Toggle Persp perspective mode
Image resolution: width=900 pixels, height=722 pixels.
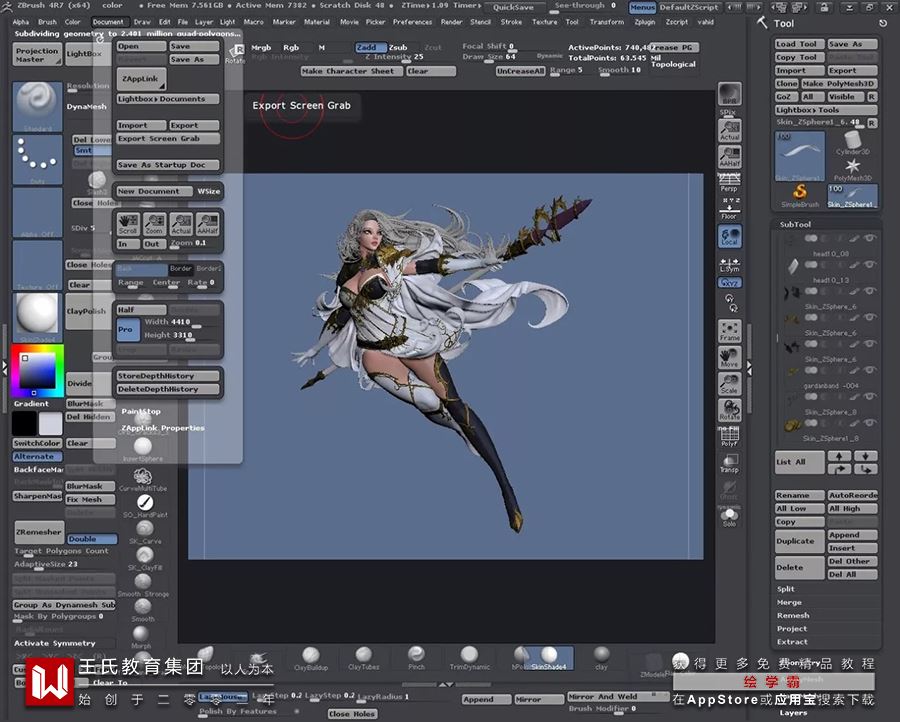pos(729,182)
